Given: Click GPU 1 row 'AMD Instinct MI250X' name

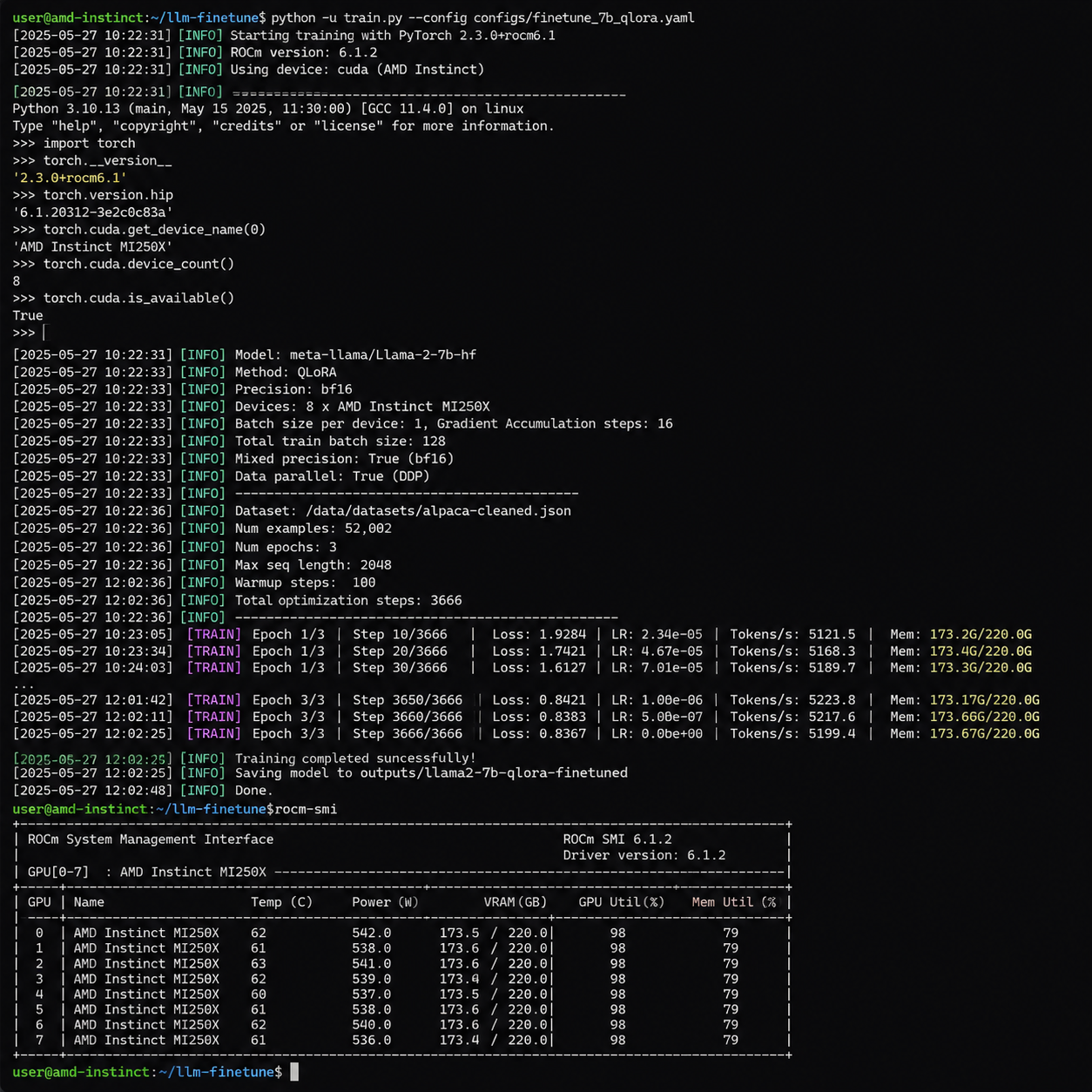Looking at the screenshot, I should pyautogui.click(x=146, y=948).
